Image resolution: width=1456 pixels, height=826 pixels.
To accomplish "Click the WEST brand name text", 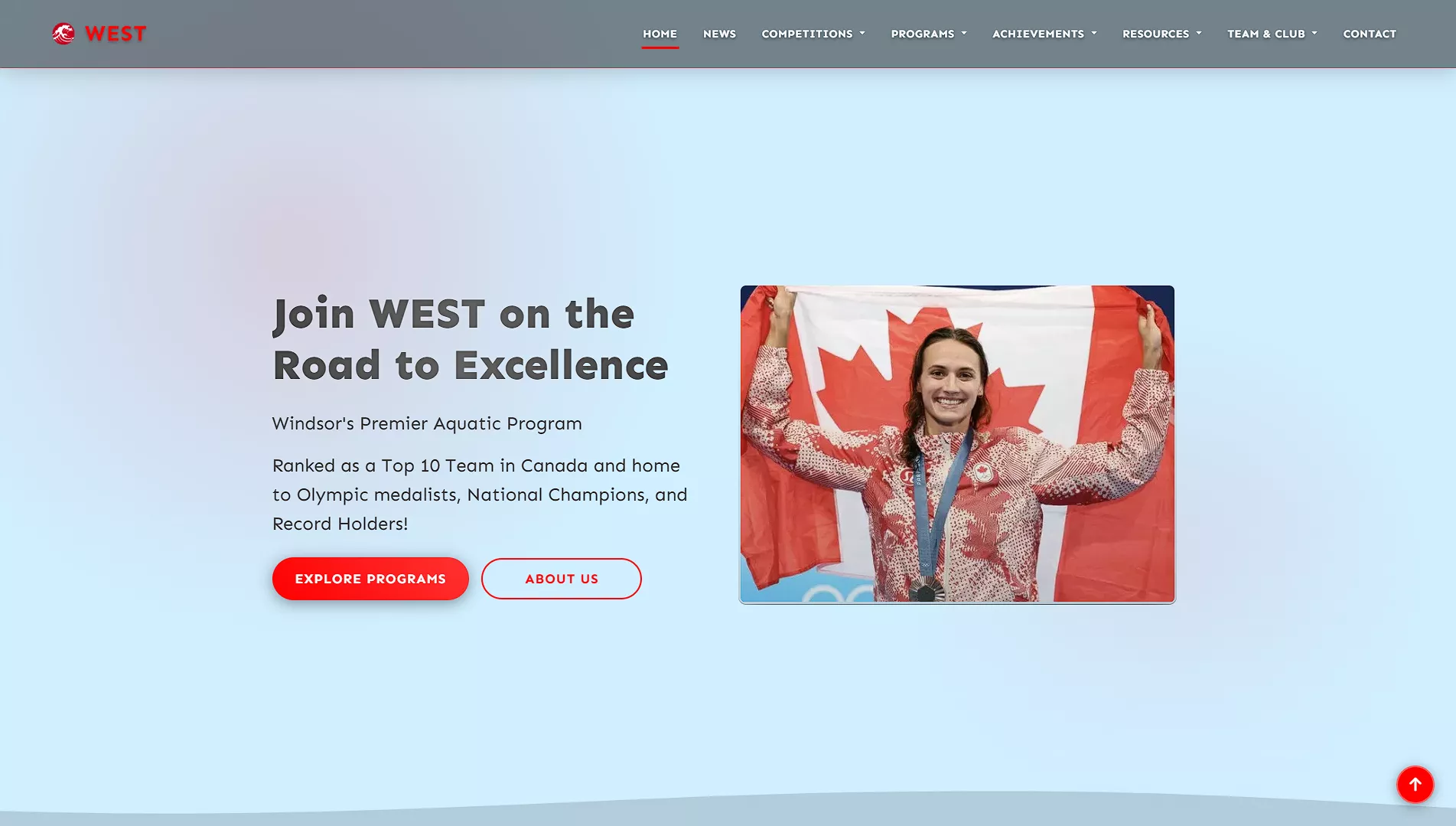I will click(116, 34).
